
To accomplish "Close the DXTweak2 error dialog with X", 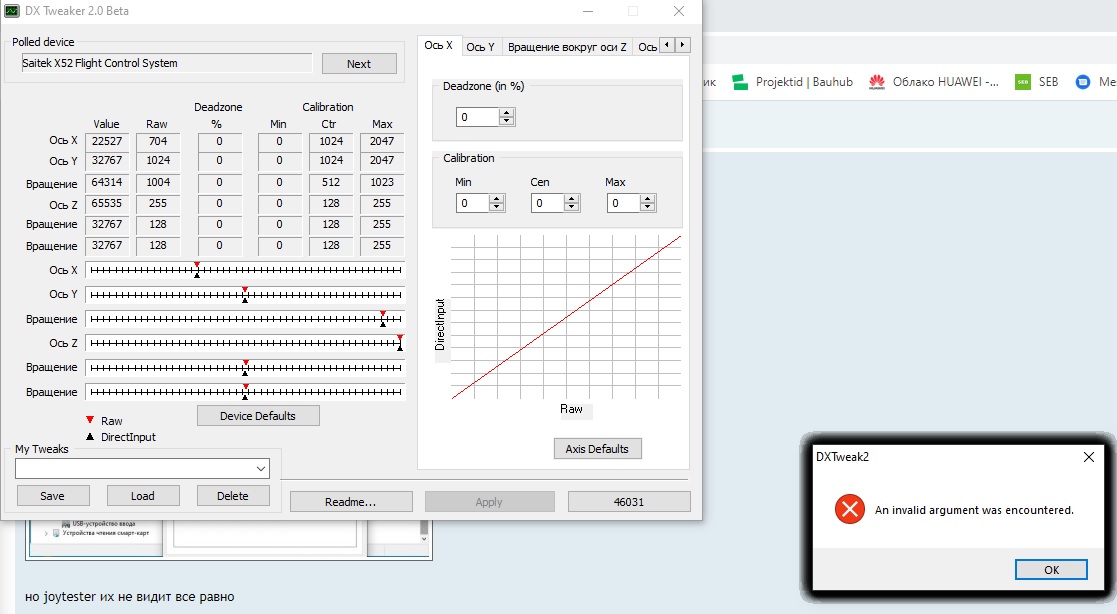I will click(x=1089, y=457).
